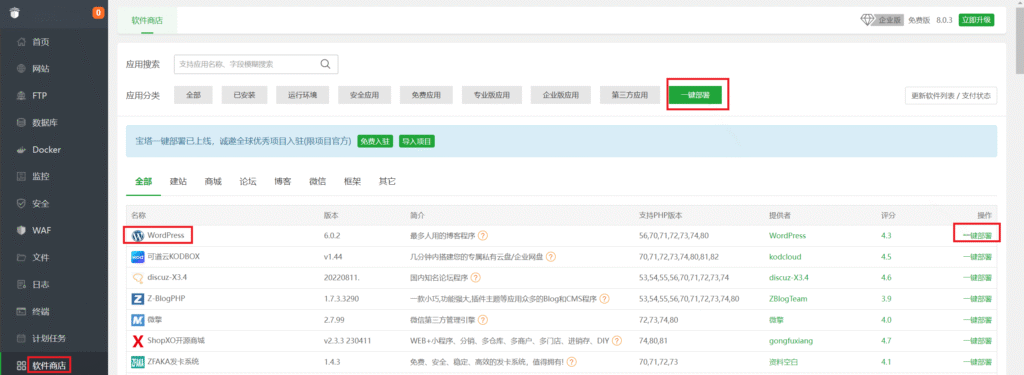Click help icon in the ShopXO row

tap(616, 341)
